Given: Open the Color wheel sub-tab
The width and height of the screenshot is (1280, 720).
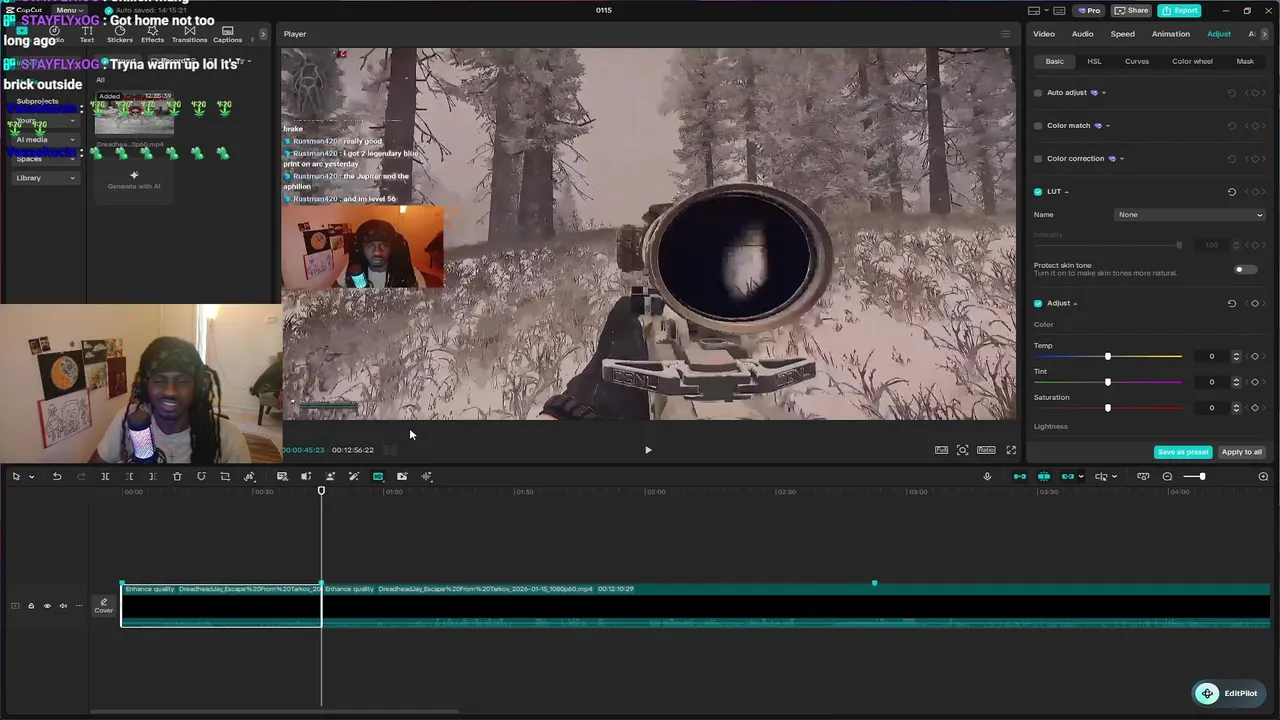Looking at the screenshot, I should (1192, 62).
